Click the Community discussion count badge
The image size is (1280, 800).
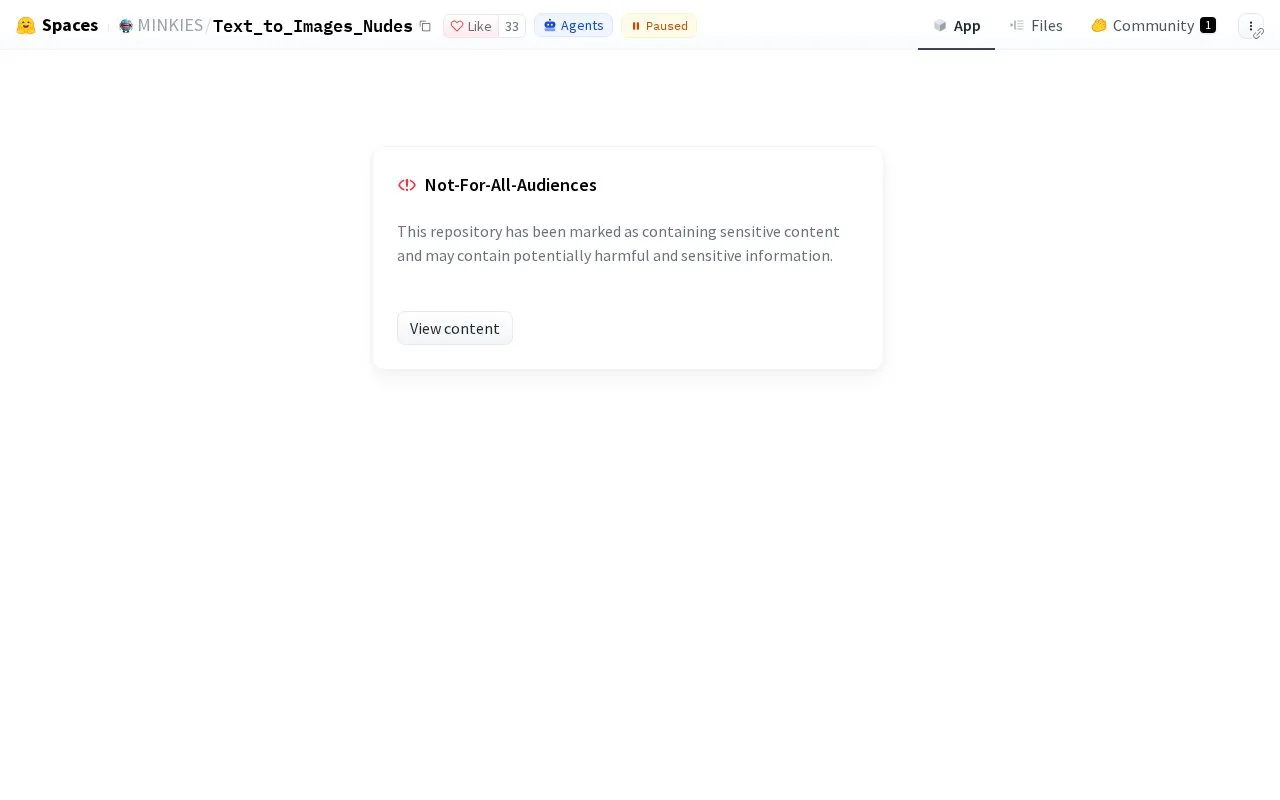click(1208, 25)
